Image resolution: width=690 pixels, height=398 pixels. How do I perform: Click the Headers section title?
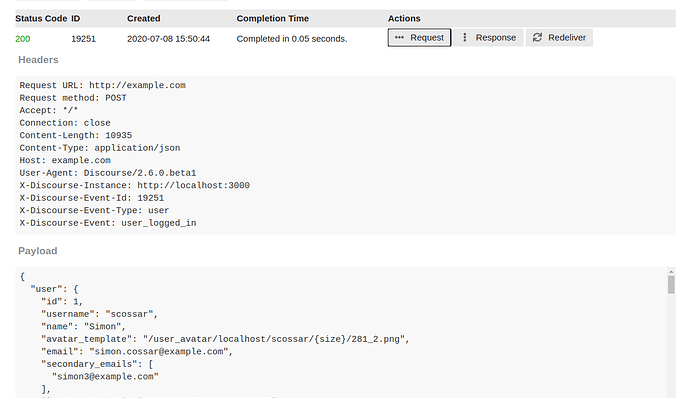[x=38, y=60]
